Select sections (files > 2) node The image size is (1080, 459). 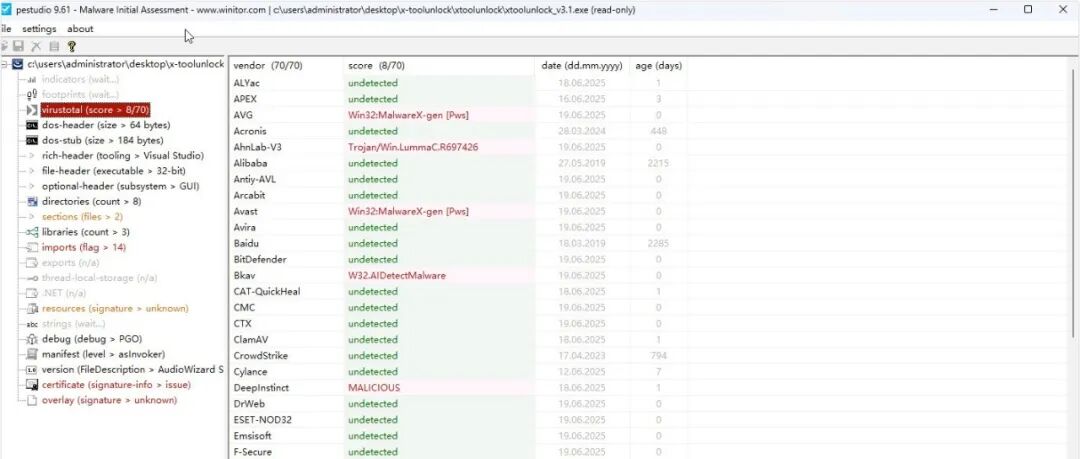point(82,217)
